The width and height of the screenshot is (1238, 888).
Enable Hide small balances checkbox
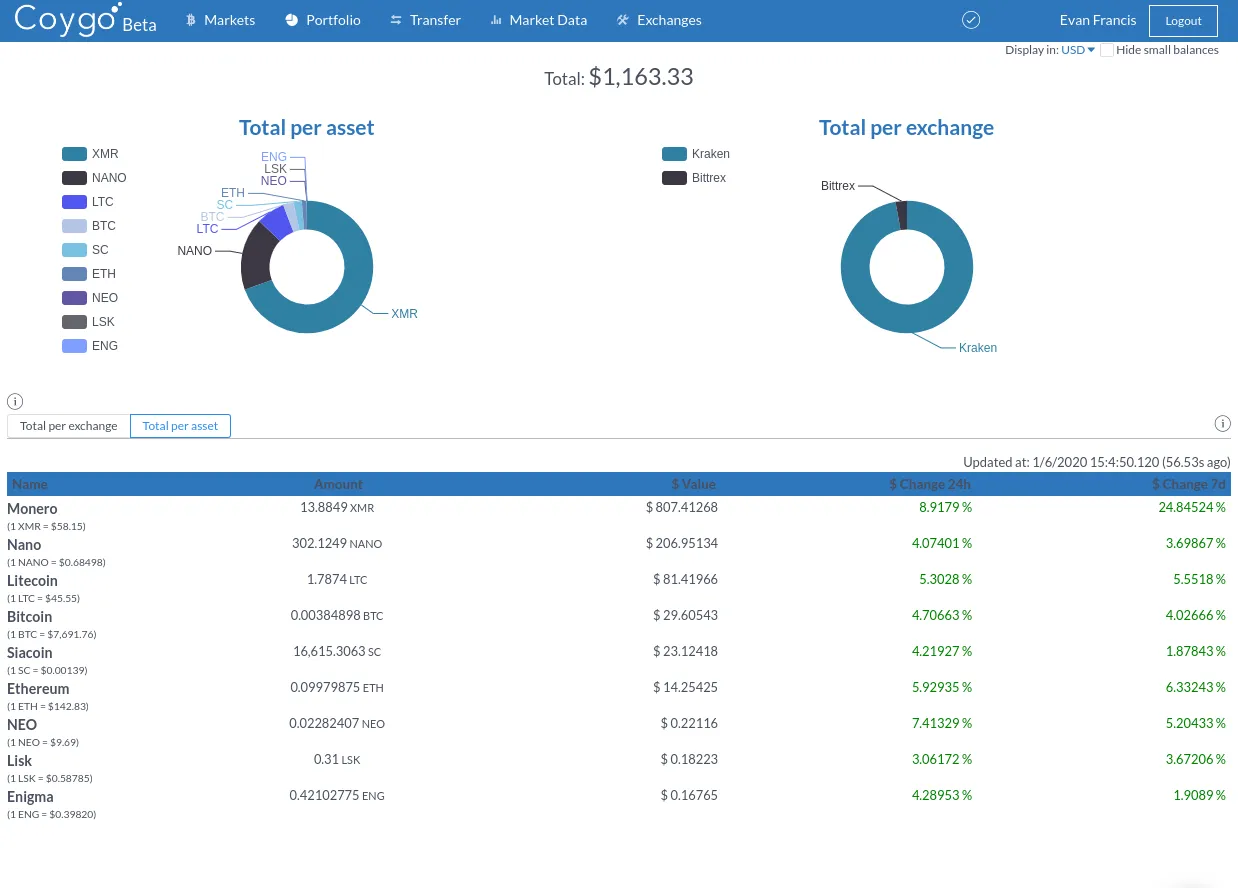pyautogui.click(x=1107, y=50)
